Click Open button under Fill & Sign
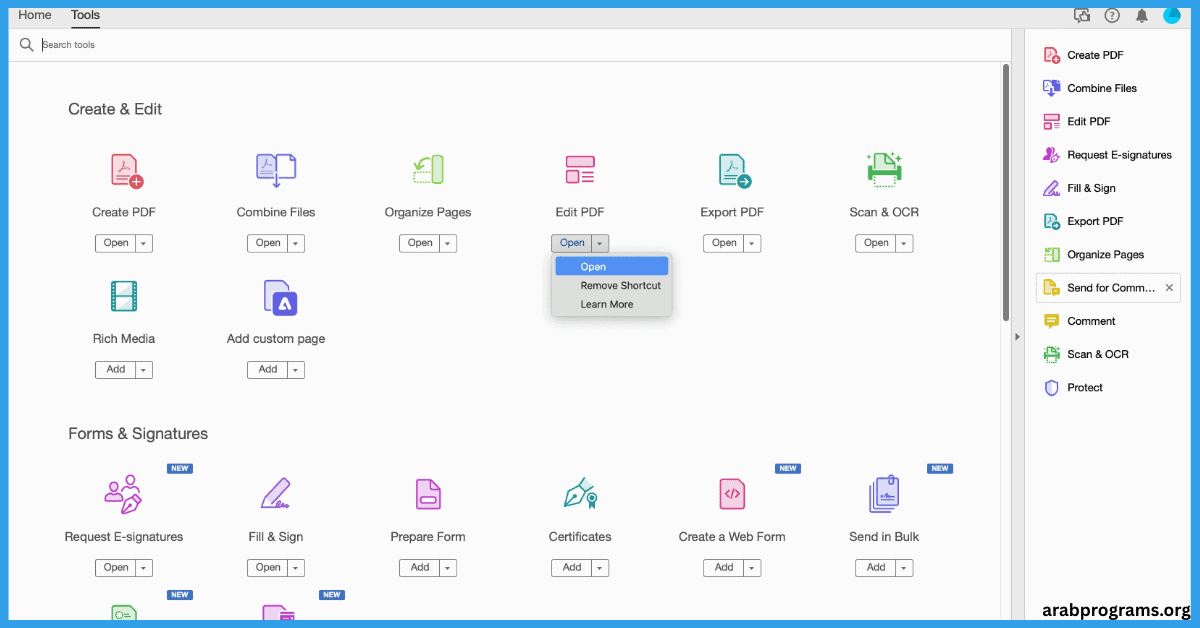Image resolution: width=1200 pixels, height=628 pixels. point(268,568)
